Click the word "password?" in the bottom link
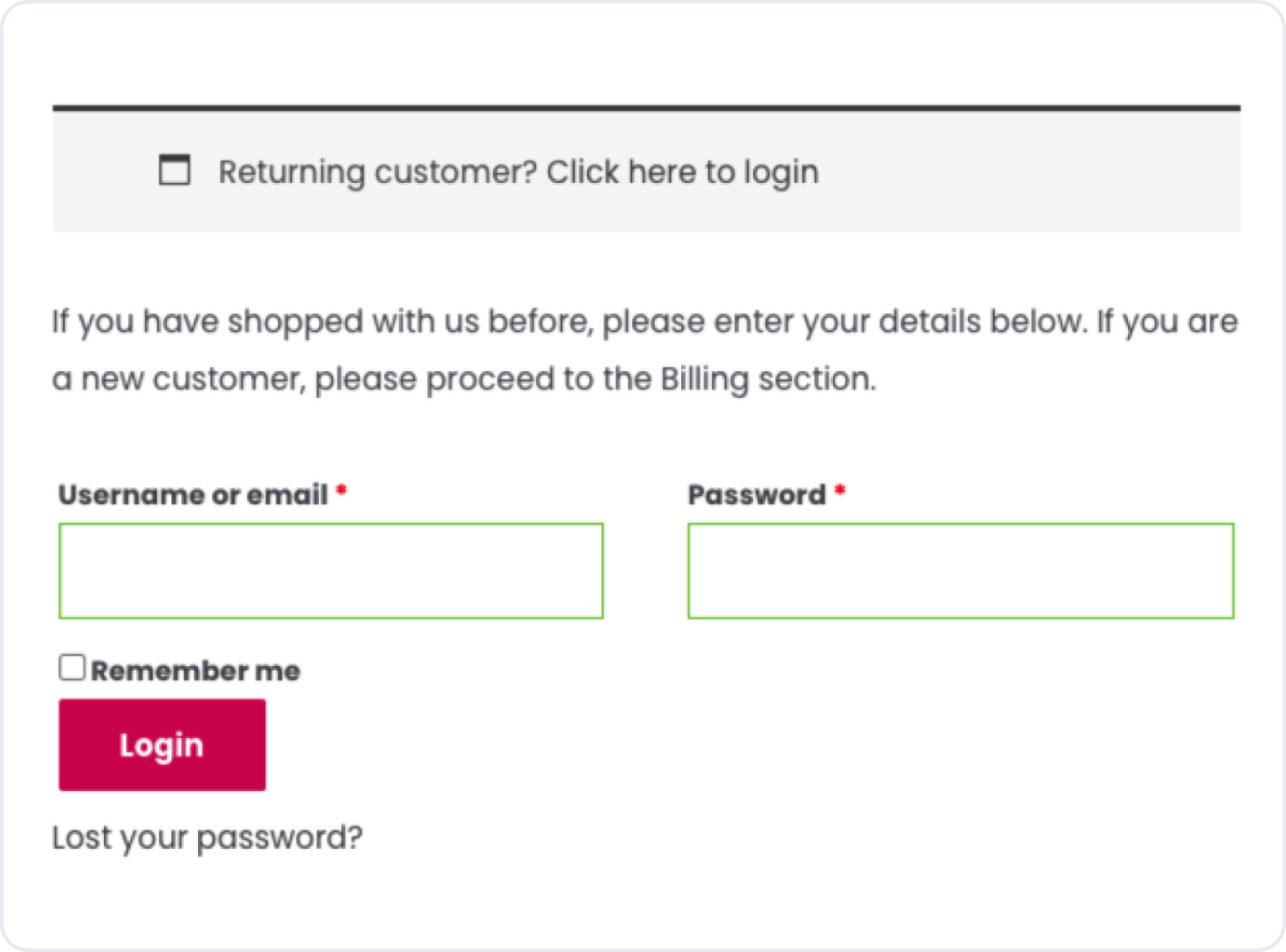Screen dimensions: 1286x952 [x=279, y=837]
